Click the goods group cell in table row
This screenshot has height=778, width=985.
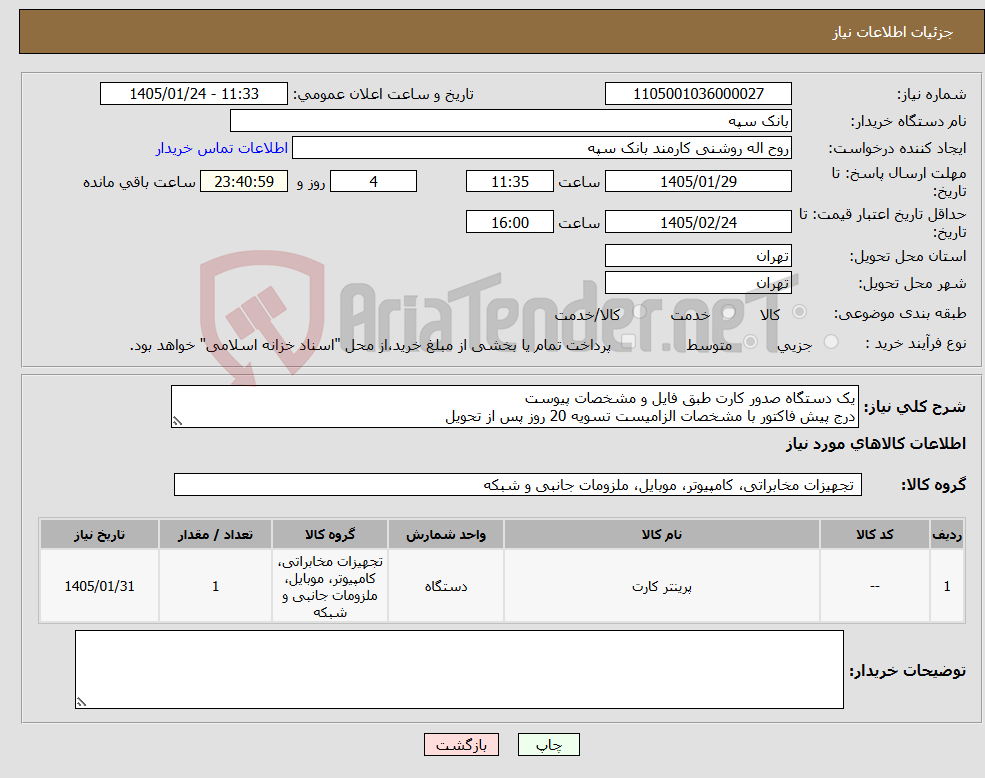tap(330, 586)
